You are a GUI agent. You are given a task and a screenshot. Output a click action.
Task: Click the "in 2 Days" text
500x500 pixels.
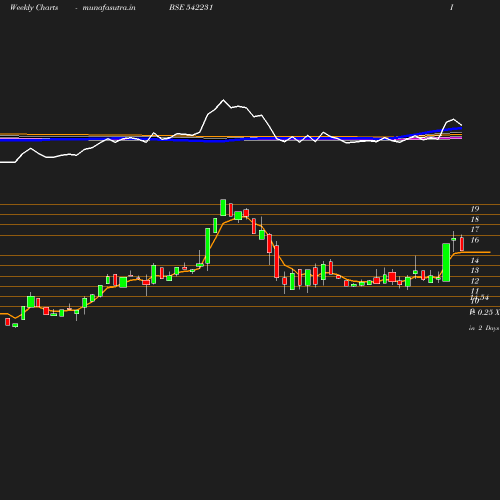click(x=484, y=328)
